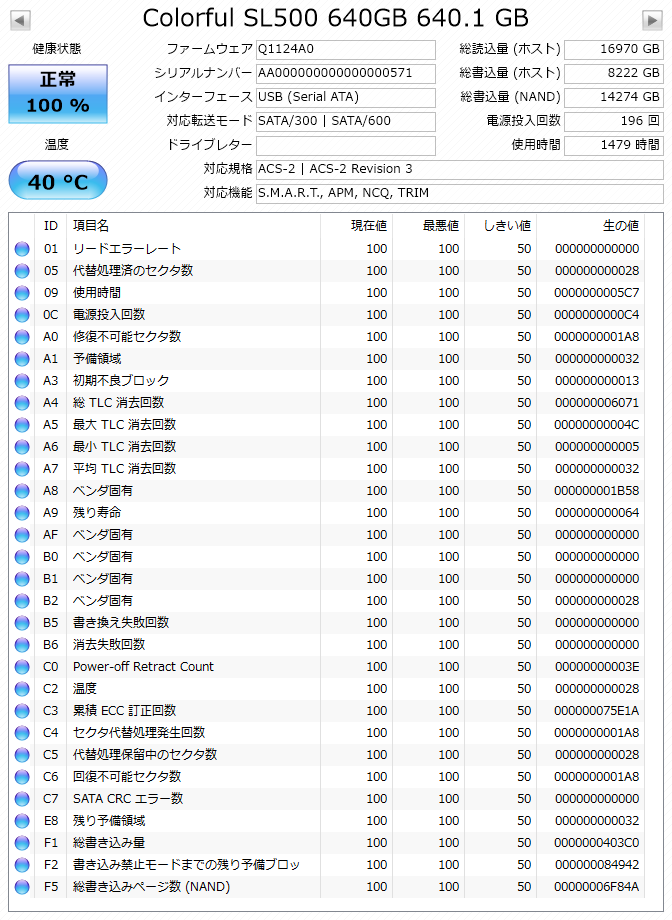
Task: Click the 生の値 column header
Action: click(x=590, y=226)
